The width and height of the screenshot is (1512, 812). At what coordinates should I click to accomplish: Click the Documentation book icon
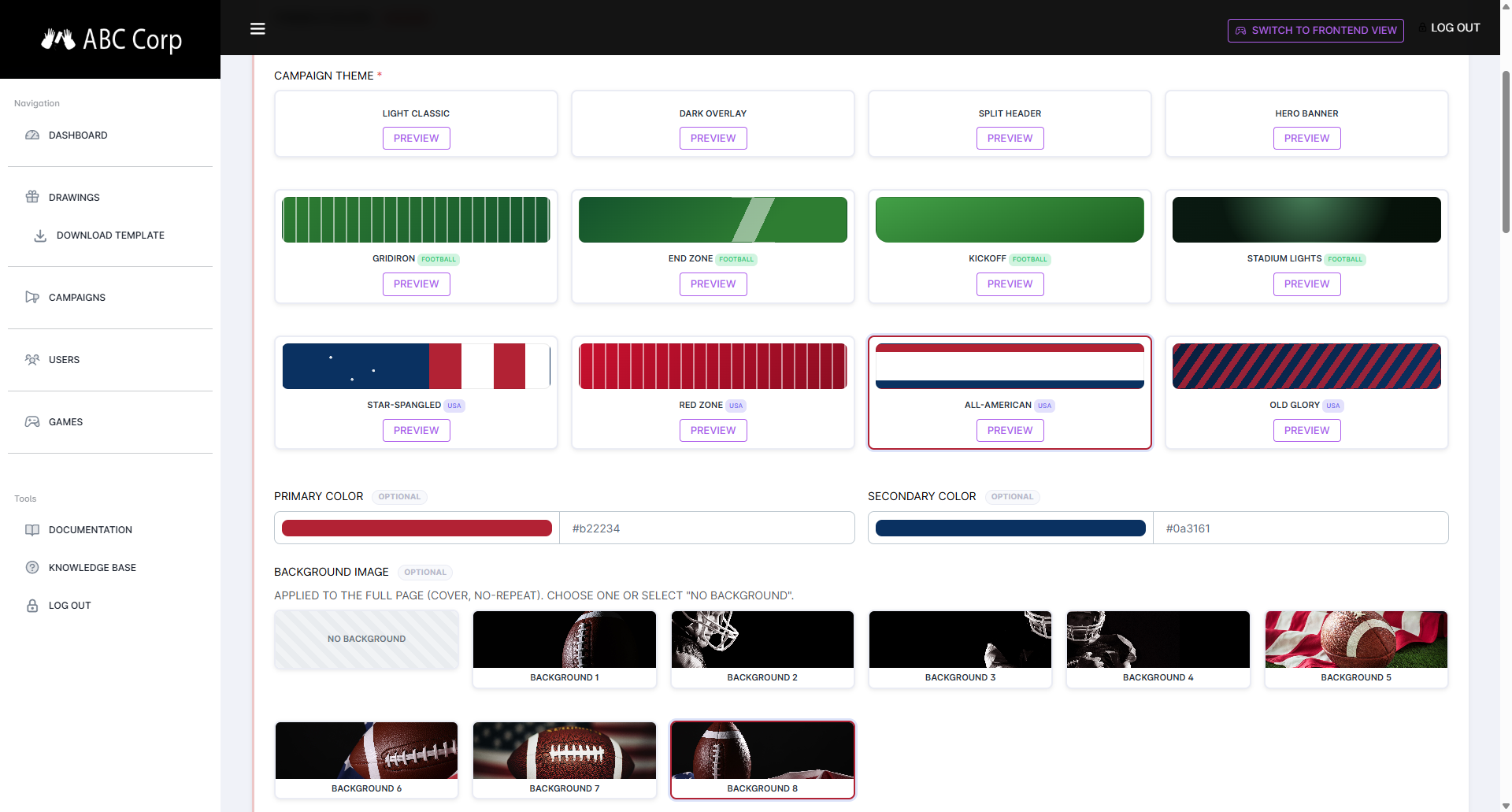(x=32, y=530)
